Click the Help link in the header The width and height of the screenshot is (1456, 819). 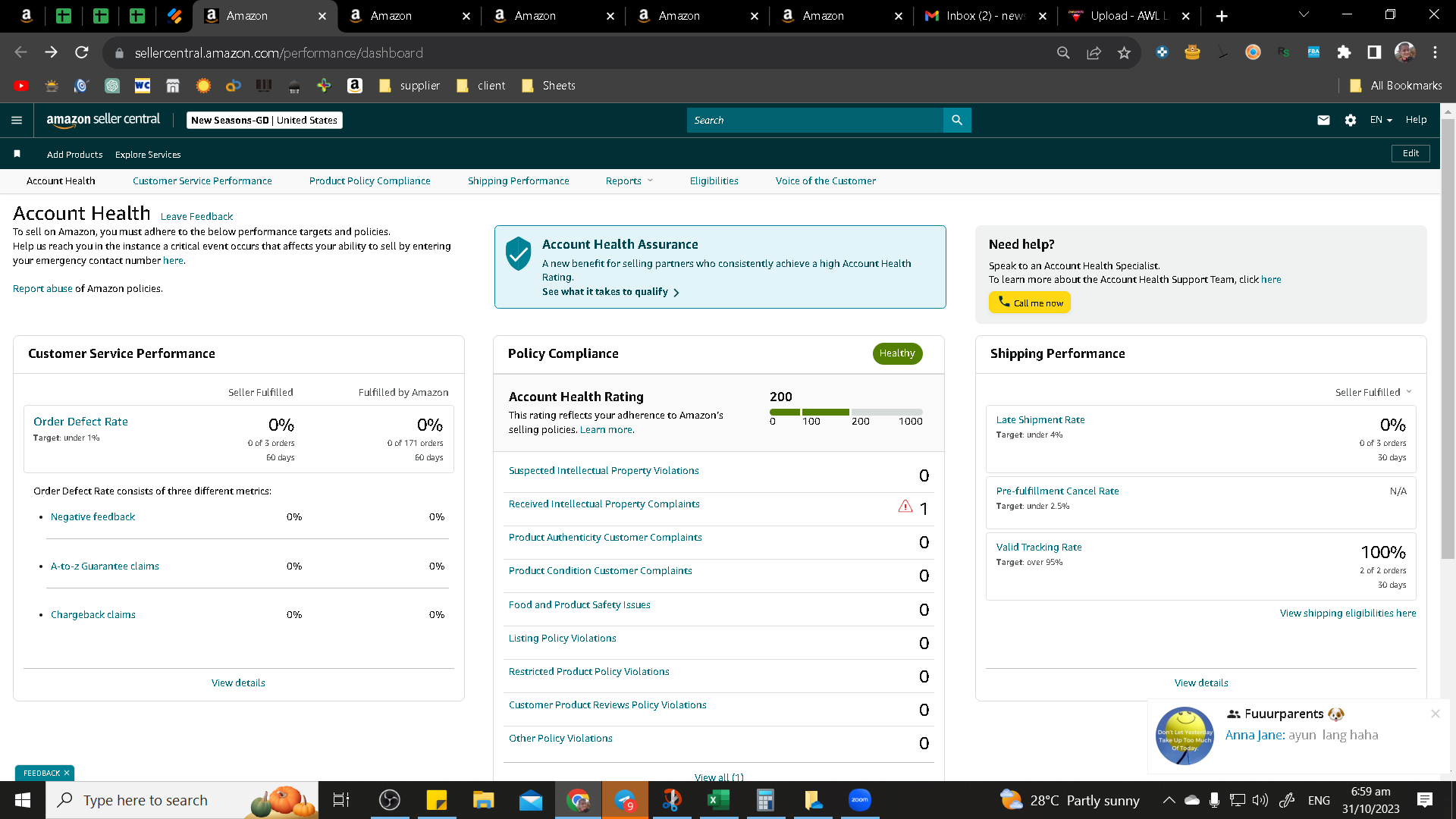click(1416, 120)
